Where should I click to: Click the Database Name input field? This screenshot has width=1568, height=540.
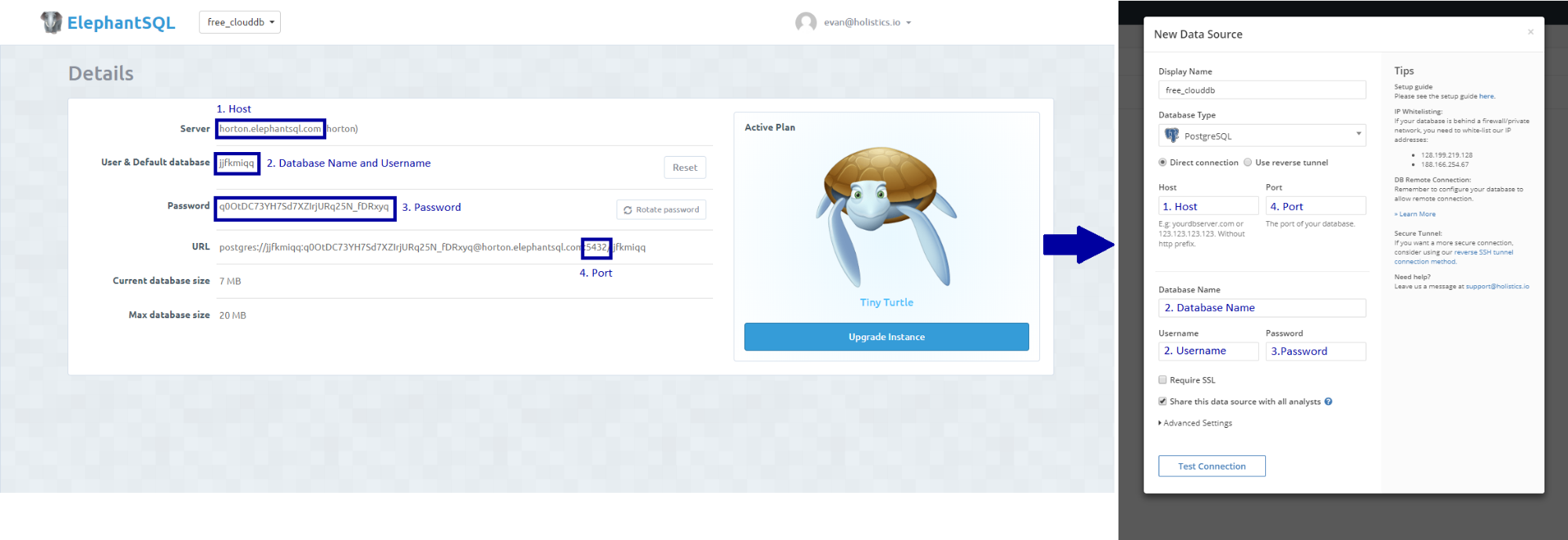(1262, 308)
